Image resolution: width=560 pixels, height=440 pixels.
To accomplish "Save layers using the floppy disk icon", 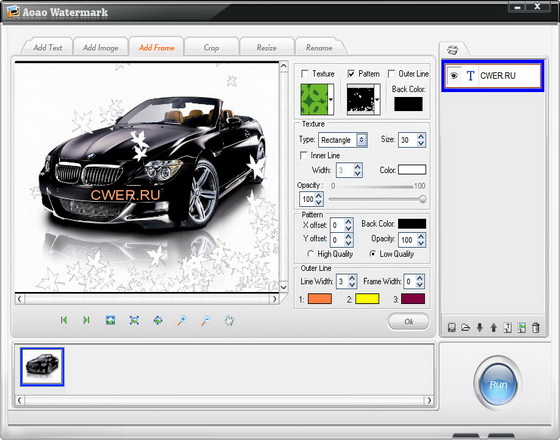I will pos(452,327).
